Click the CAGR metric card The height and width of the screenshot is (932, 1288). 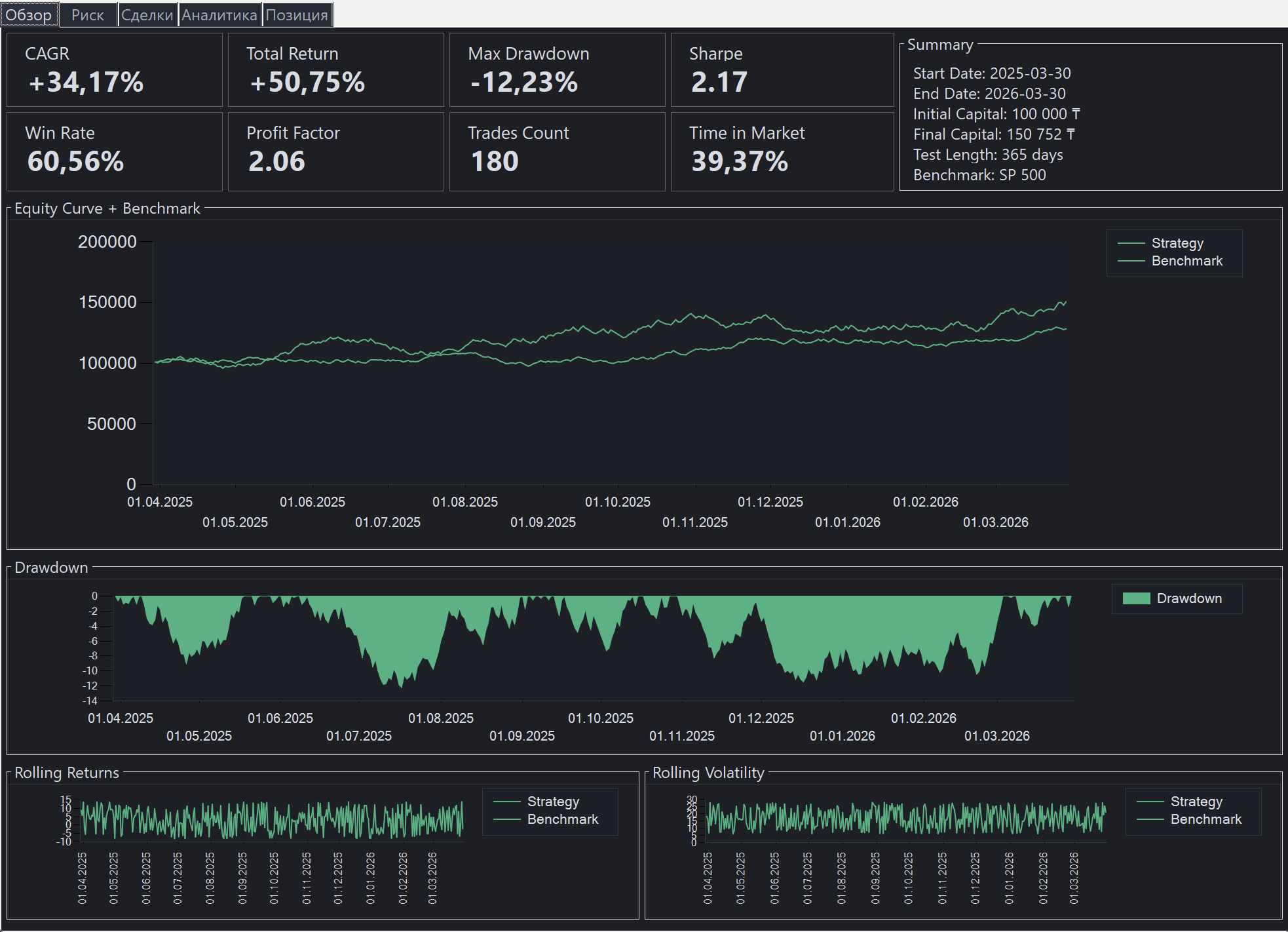114,69
